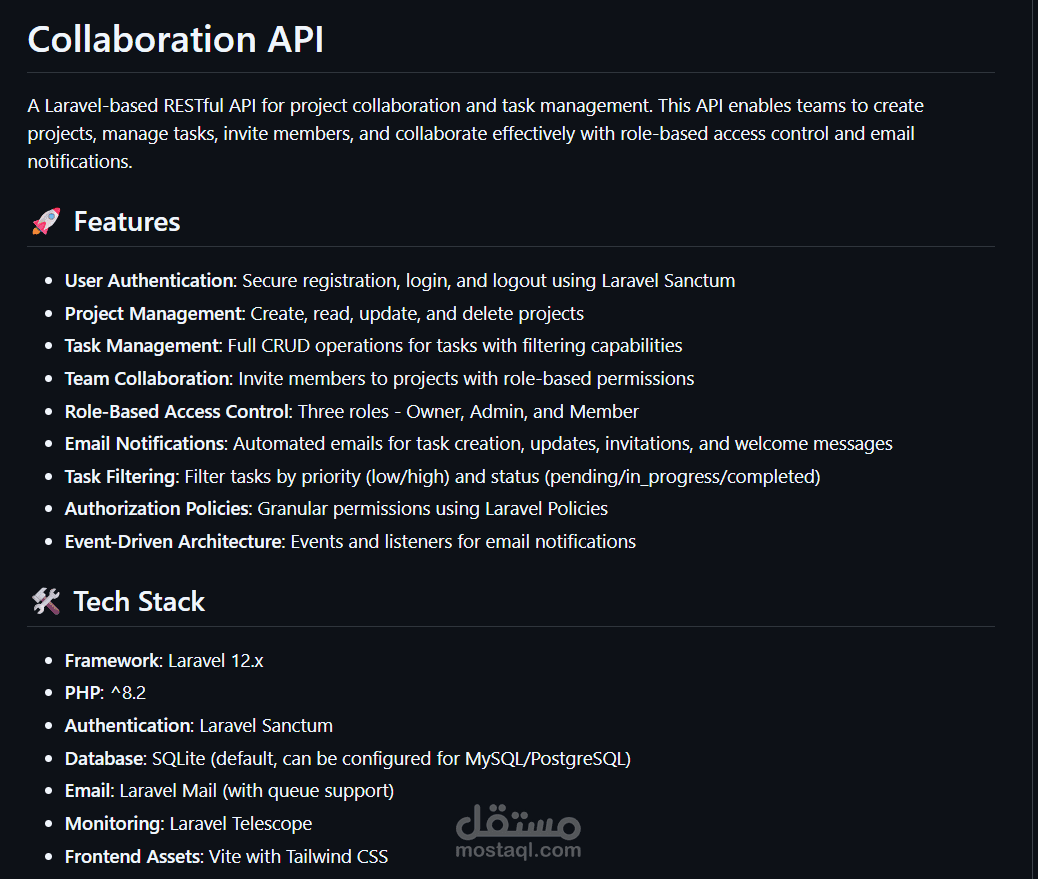The height and width of the screenshot is (879, 1038).
Task: Select the Features section heading
Action: (x=126, y=222)
